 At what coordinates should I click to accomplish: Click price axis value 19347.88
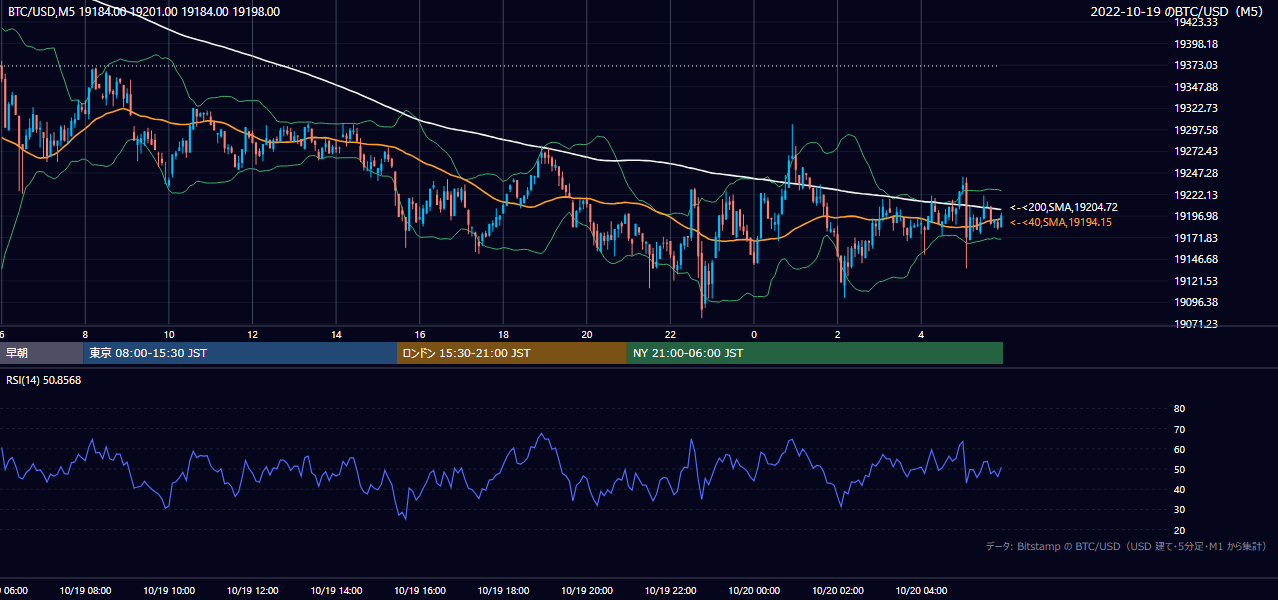(1195, 87)
